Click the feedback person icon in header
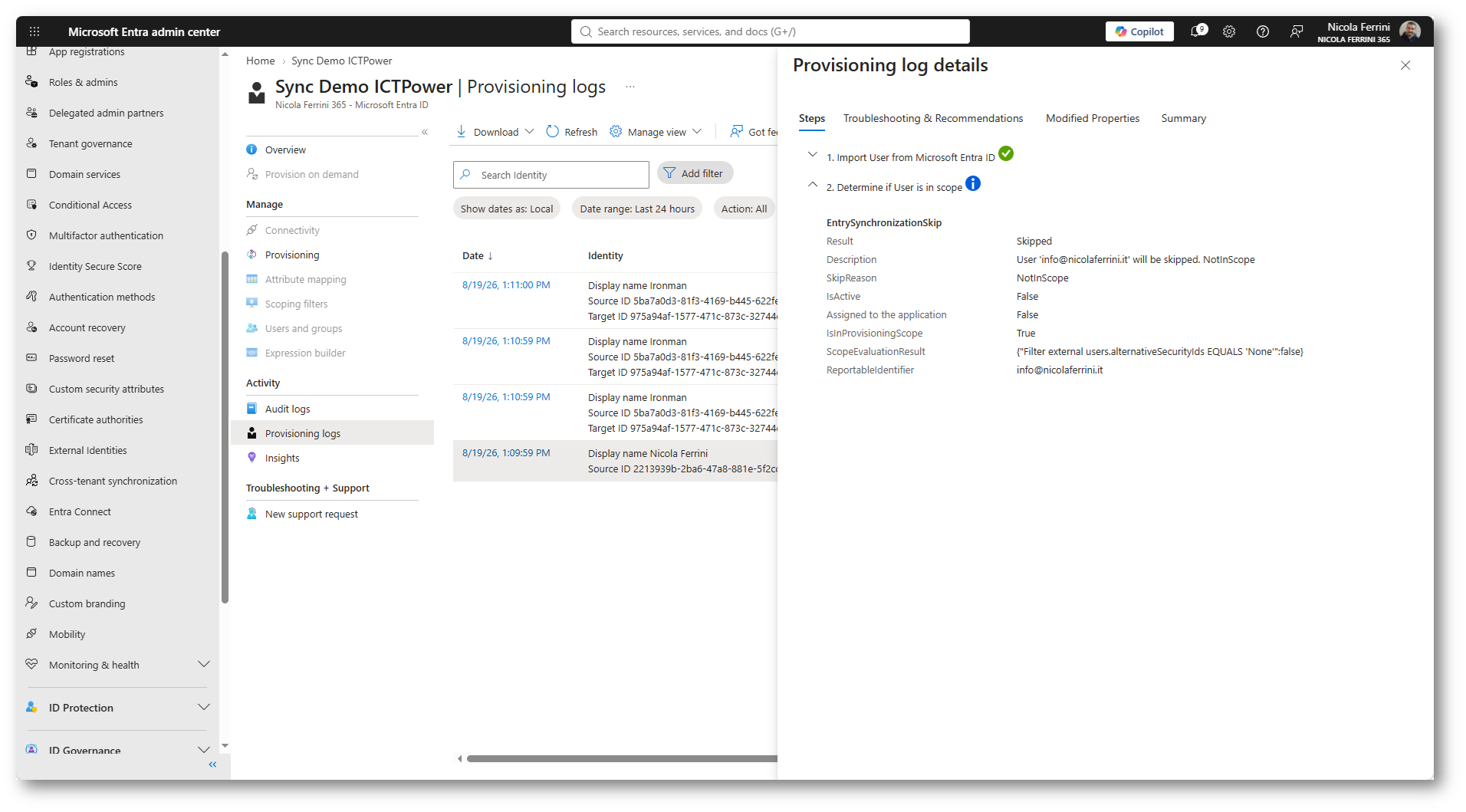Screen dimensions: 1466x812 1297,31
